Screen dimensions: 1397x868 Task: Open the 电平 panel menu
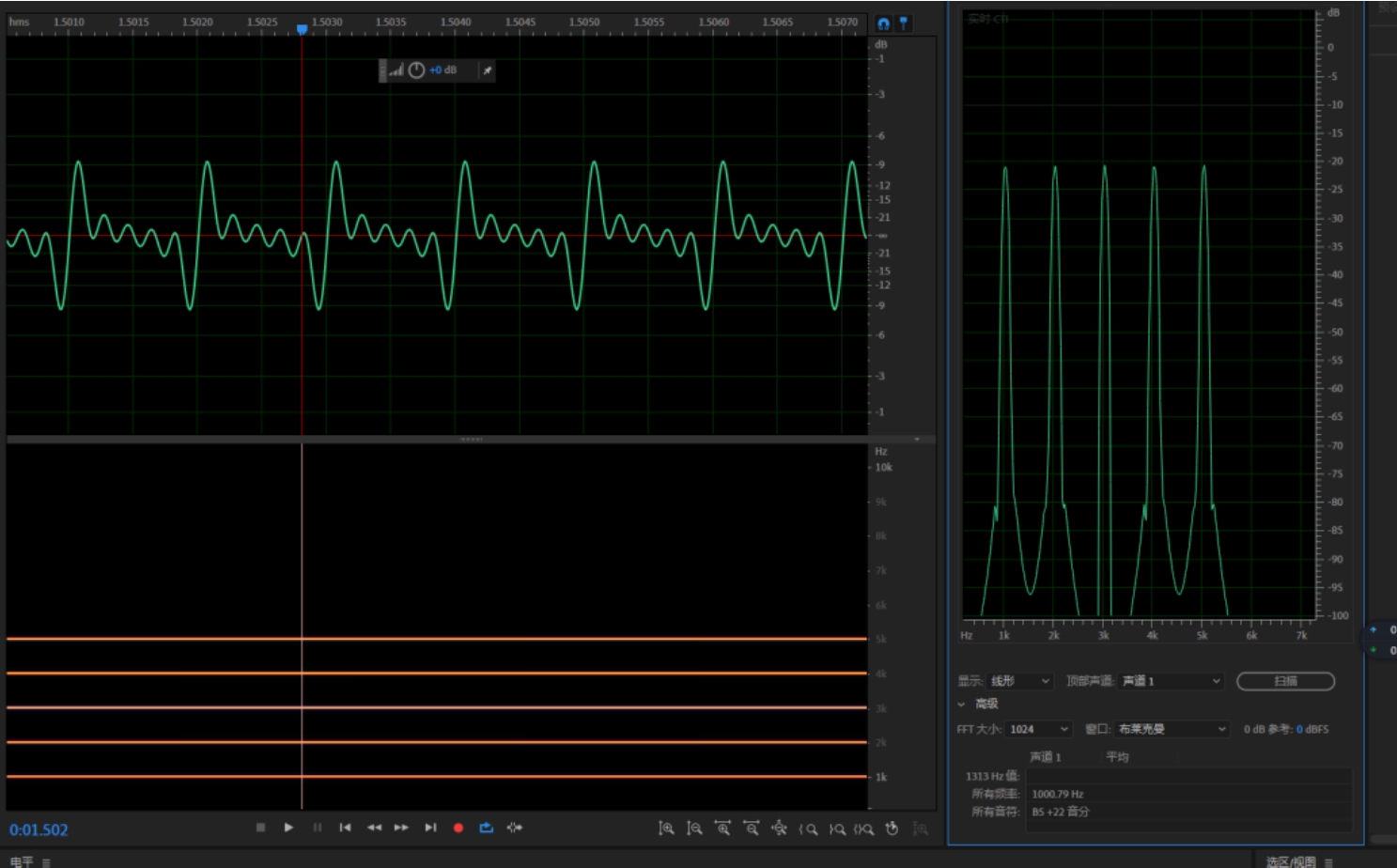point(46,861)
